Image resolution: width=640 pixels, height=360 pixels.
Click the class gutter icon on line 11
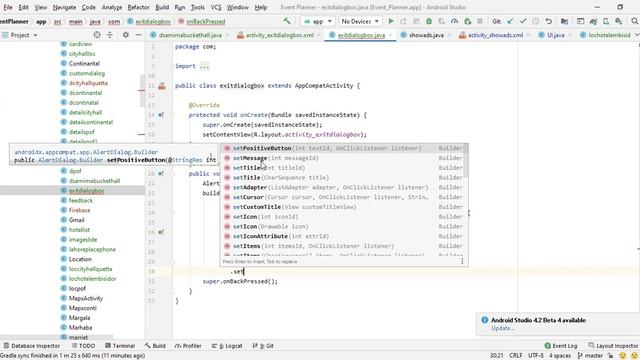tap(162, 86)
